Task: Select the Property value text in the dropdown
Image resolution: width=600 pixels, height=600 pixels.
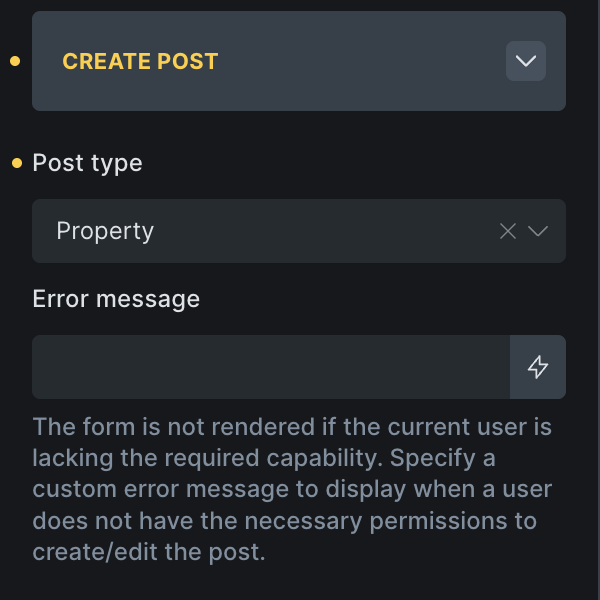Action: 105,231
